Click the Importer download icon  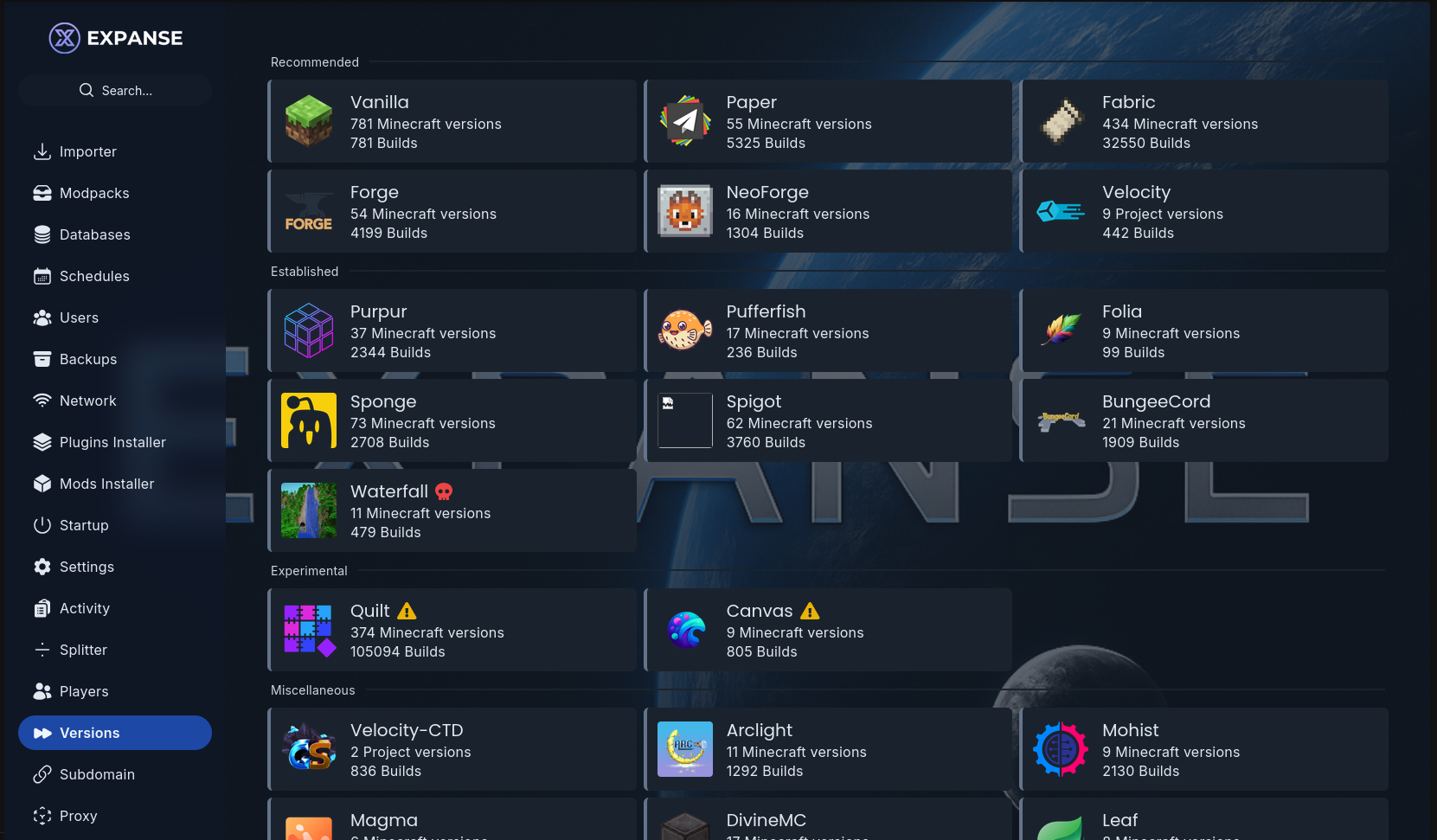(42, 151)
